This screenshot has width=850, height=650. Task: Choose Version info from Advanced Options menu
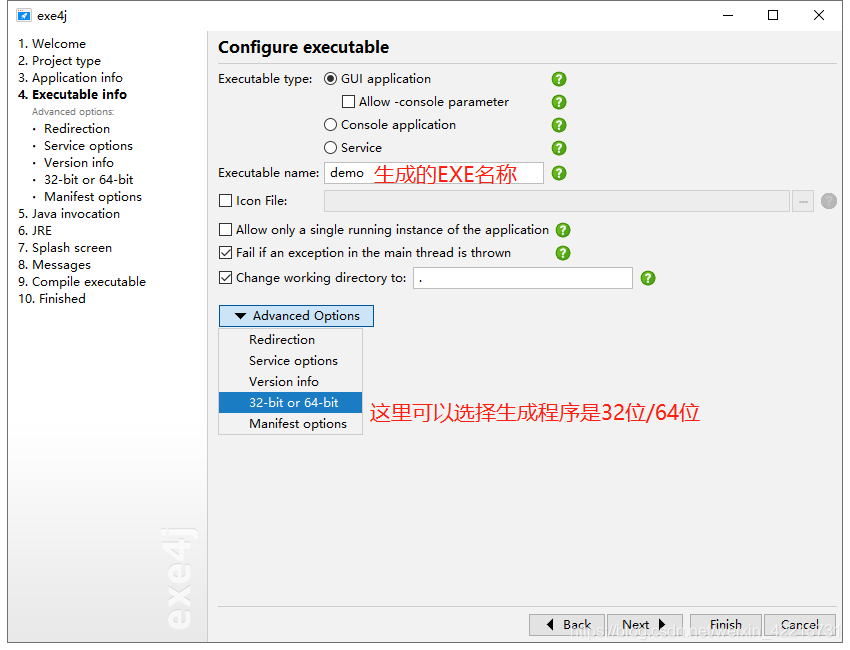(291, 382)
